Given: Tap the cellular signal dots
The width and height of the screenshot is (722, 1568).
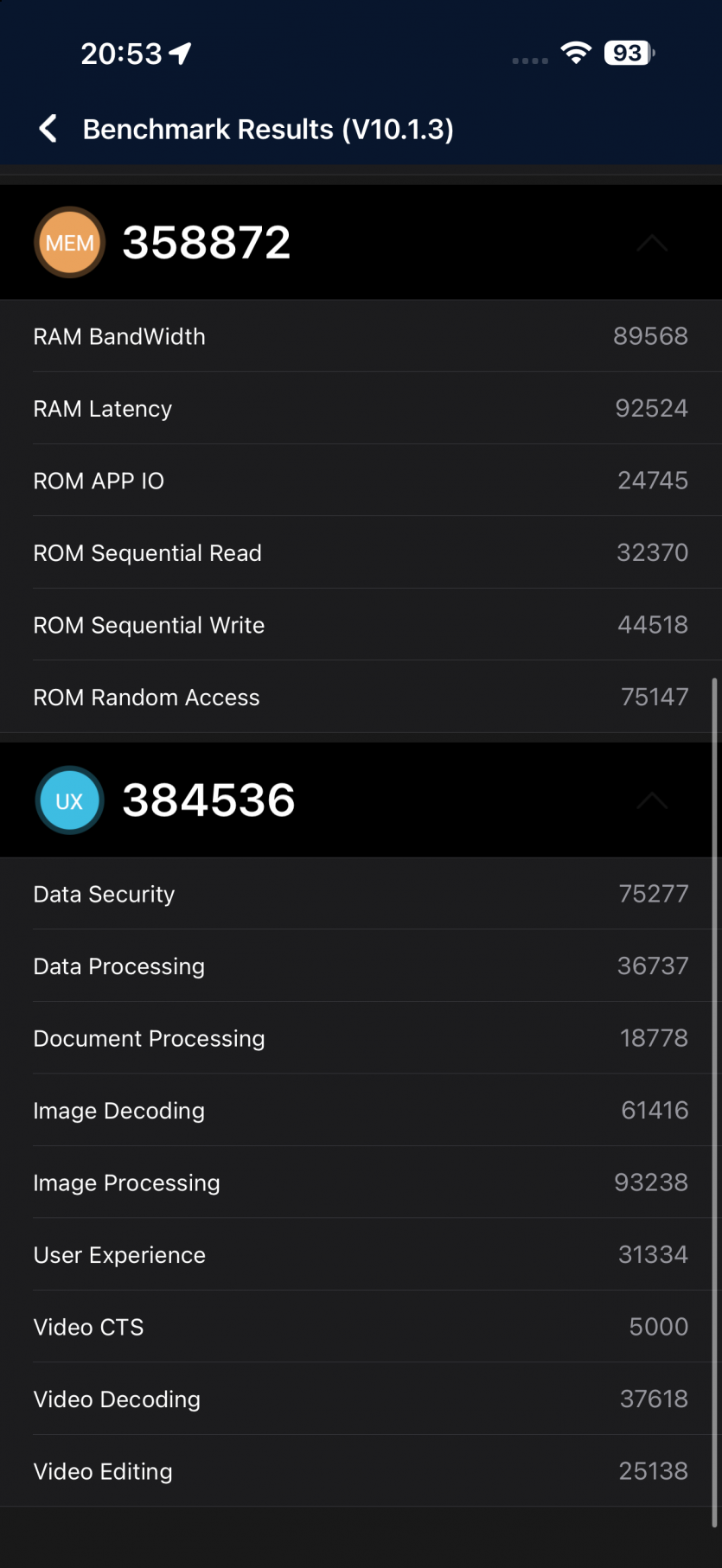Looking at the screenshot, I should (530, 61).
